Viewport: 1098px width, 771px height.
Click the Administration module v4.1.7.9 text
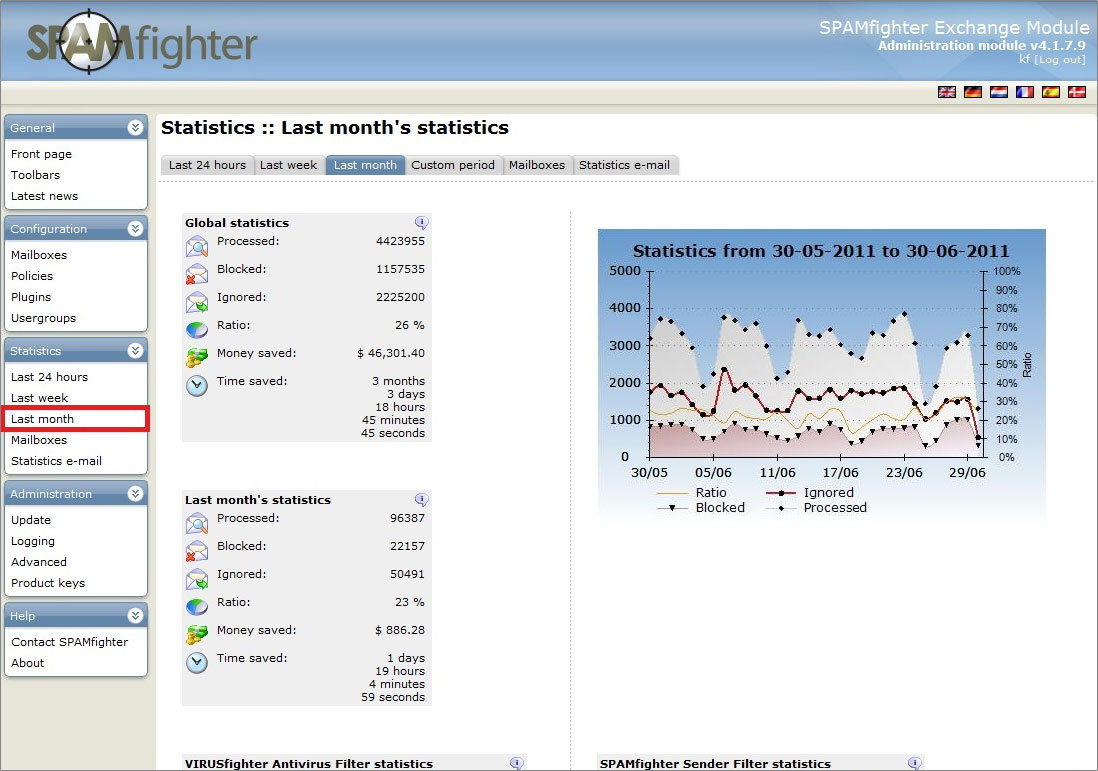click(x=982, y=46)
